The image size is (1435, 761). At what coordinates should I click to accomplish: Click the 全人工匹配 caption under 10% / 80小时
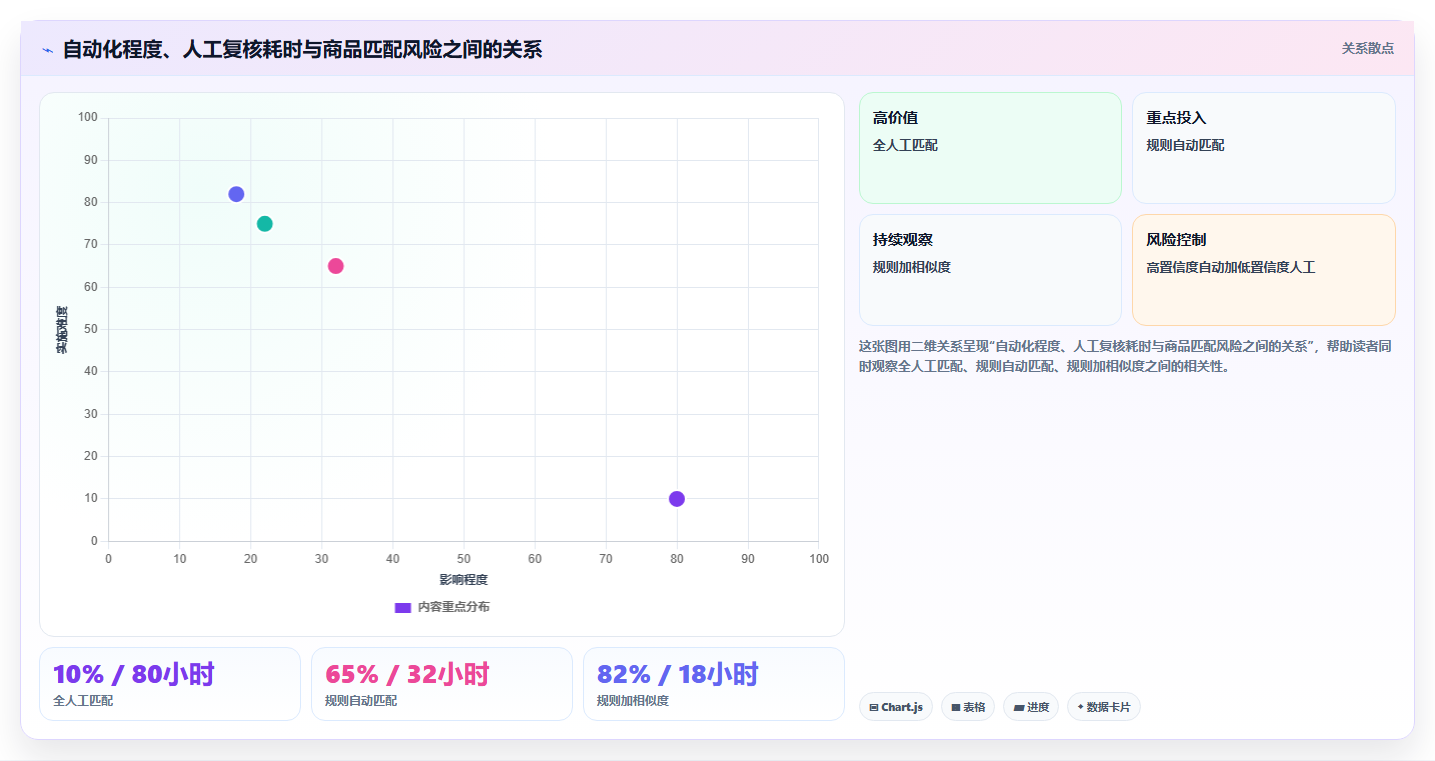point(83,701)
